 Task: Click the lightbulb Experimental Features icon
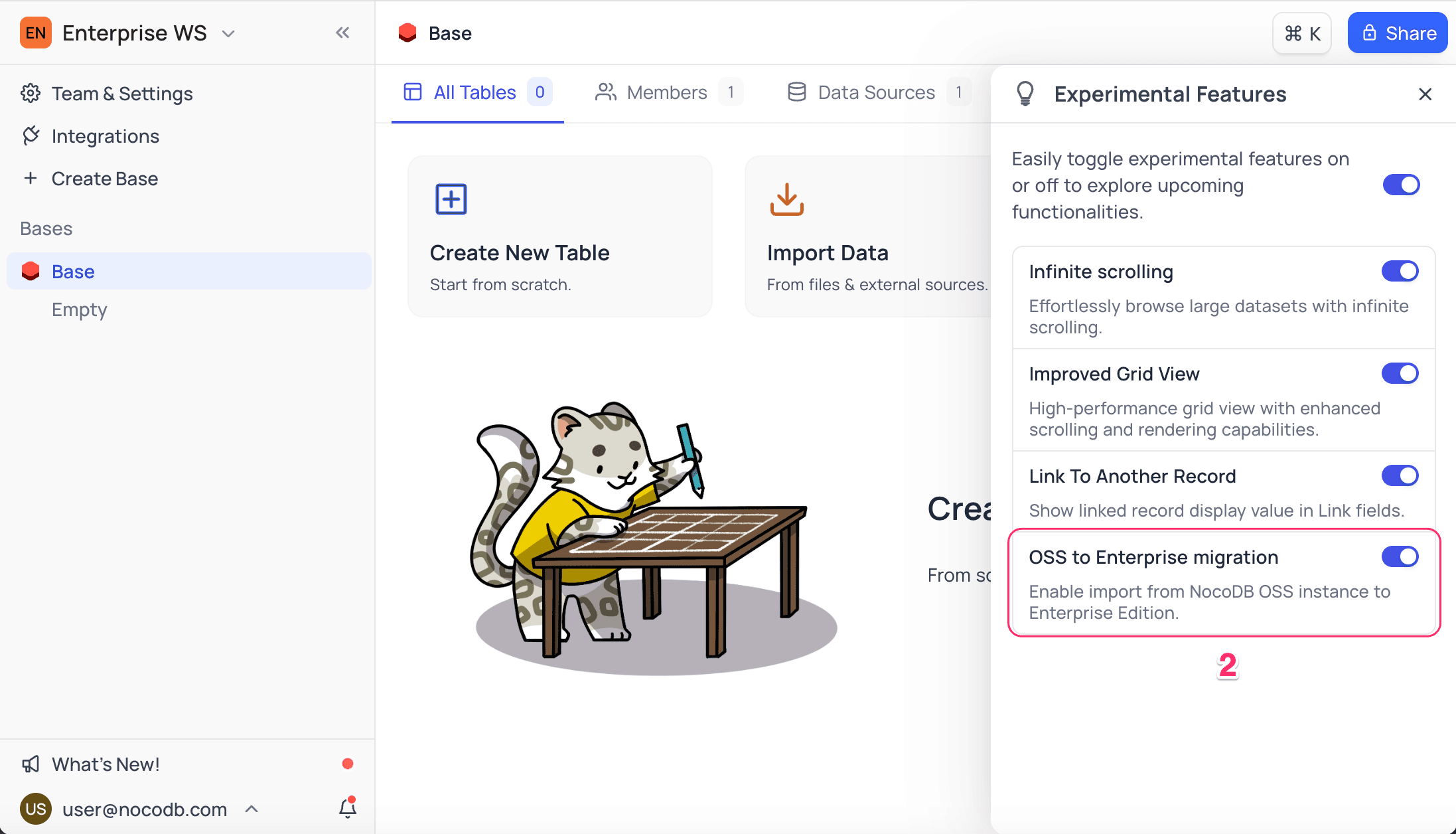1025,94
